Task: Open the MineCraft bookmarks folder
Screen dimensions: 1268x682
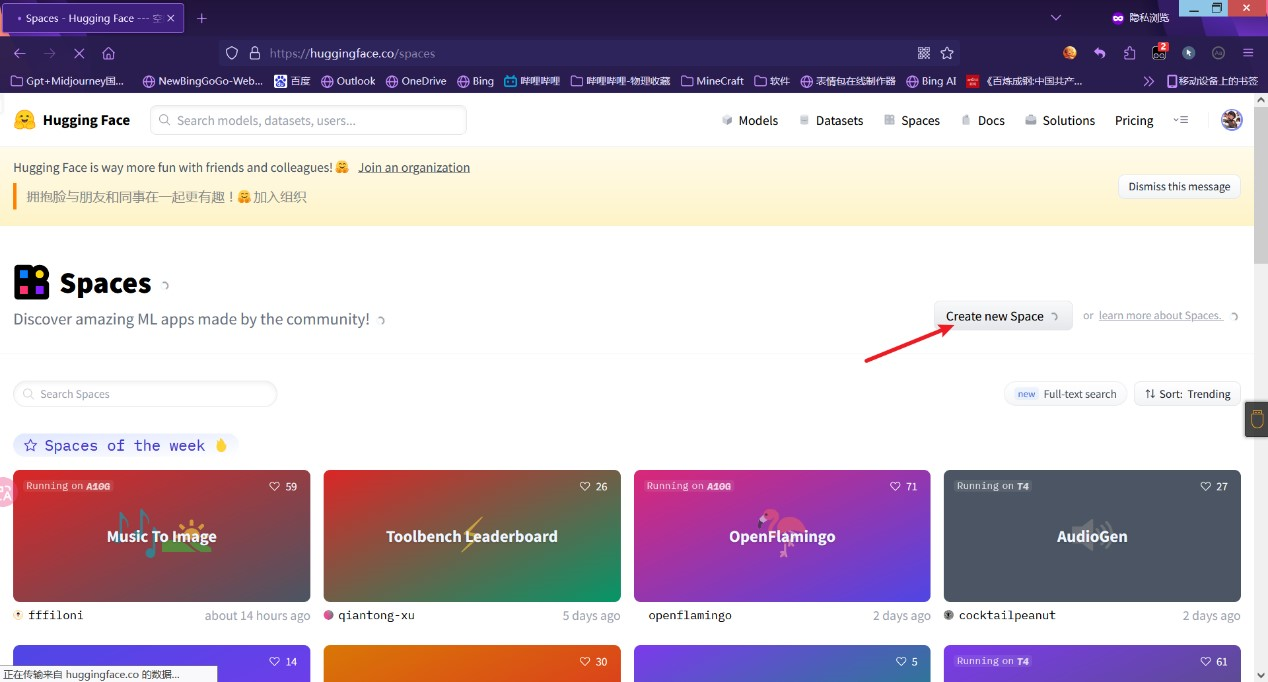Action: [712, 81]
